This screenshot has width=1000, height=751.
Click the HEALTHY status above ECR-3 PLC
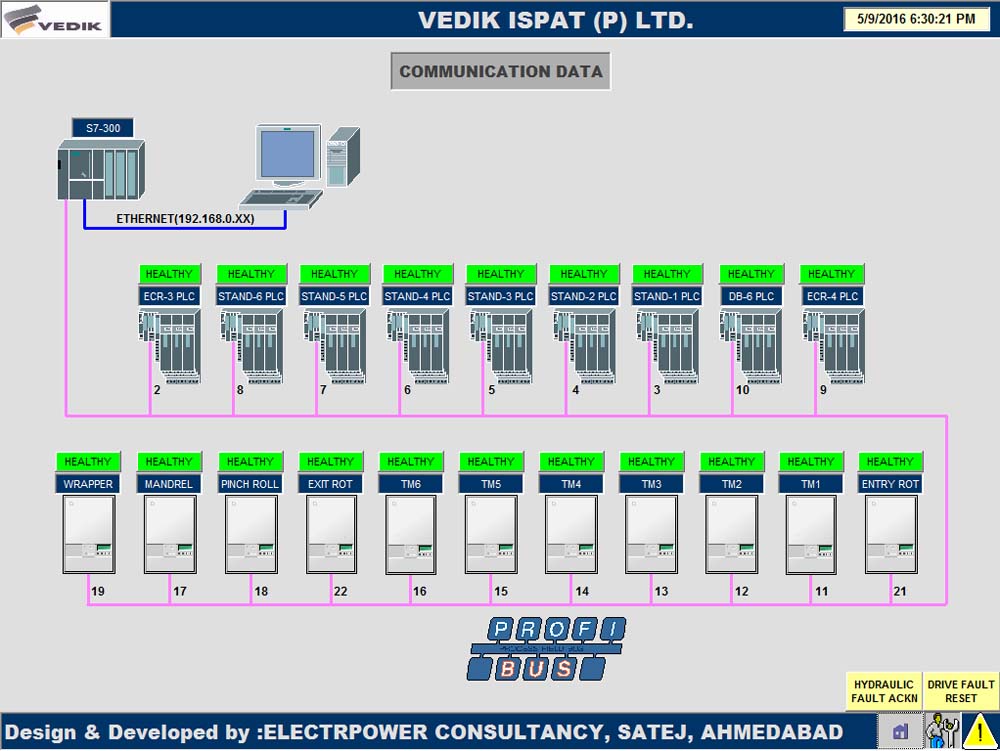click(170, 274)
